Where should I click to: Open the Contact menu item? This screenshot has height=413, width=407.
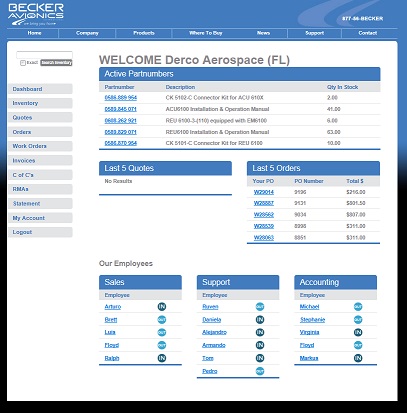tap(368, 33)
